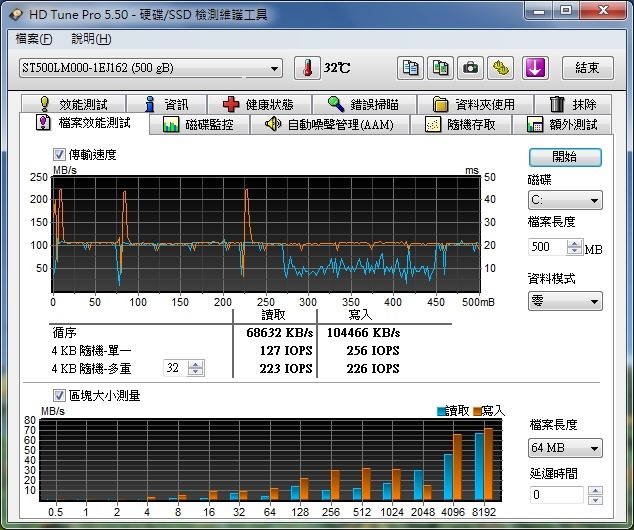
Task: Click the 4 KB 隨機-多重 row label
Action: click(91, 369)
